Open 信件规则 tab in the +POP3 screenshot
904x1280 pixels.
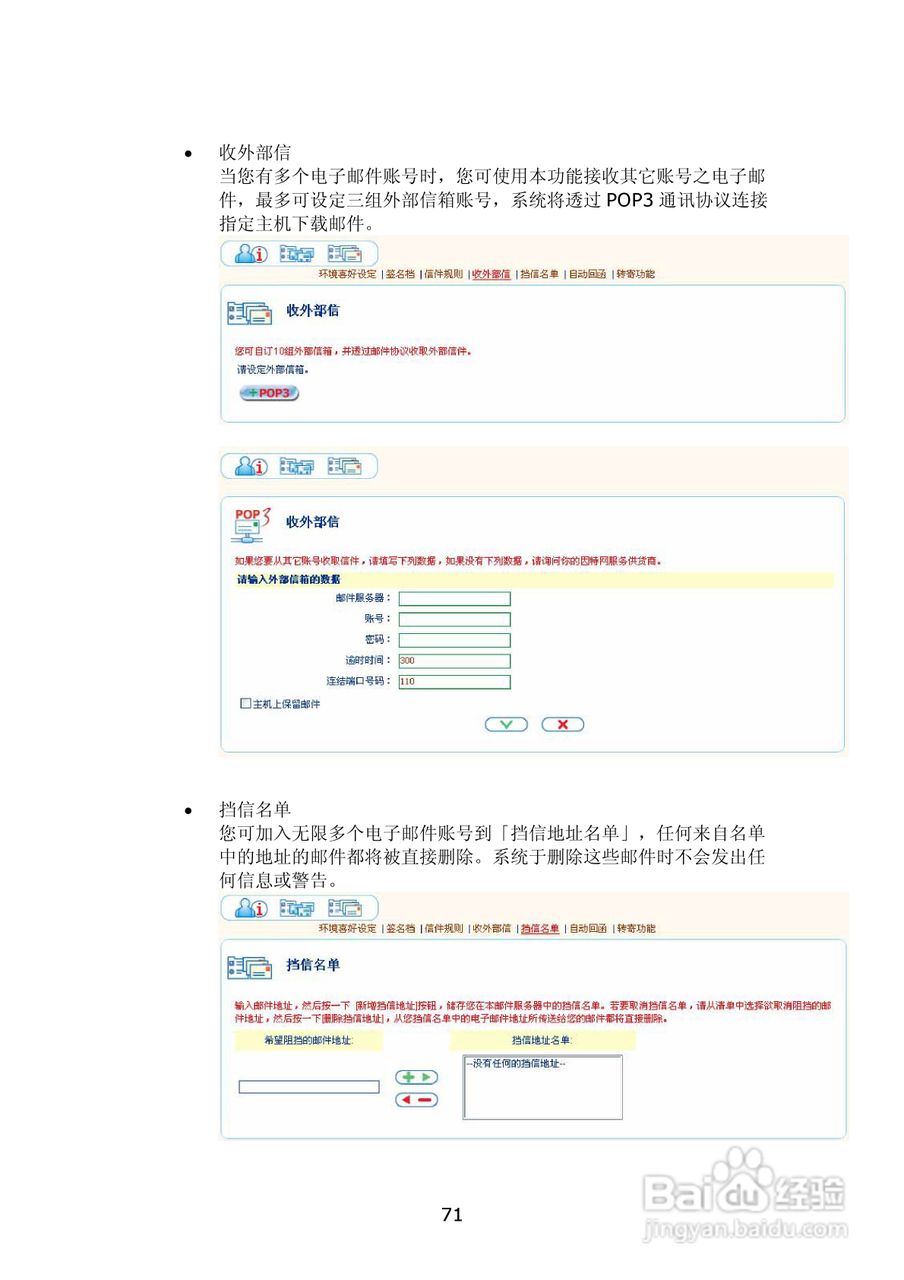pyautogui.click(x=443, y=274)
